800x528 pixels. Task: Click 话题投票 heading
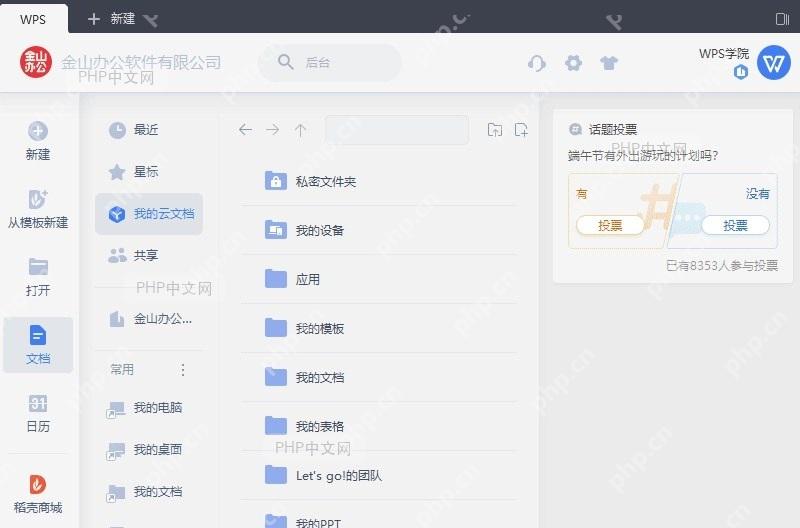[x=613, y=130]
